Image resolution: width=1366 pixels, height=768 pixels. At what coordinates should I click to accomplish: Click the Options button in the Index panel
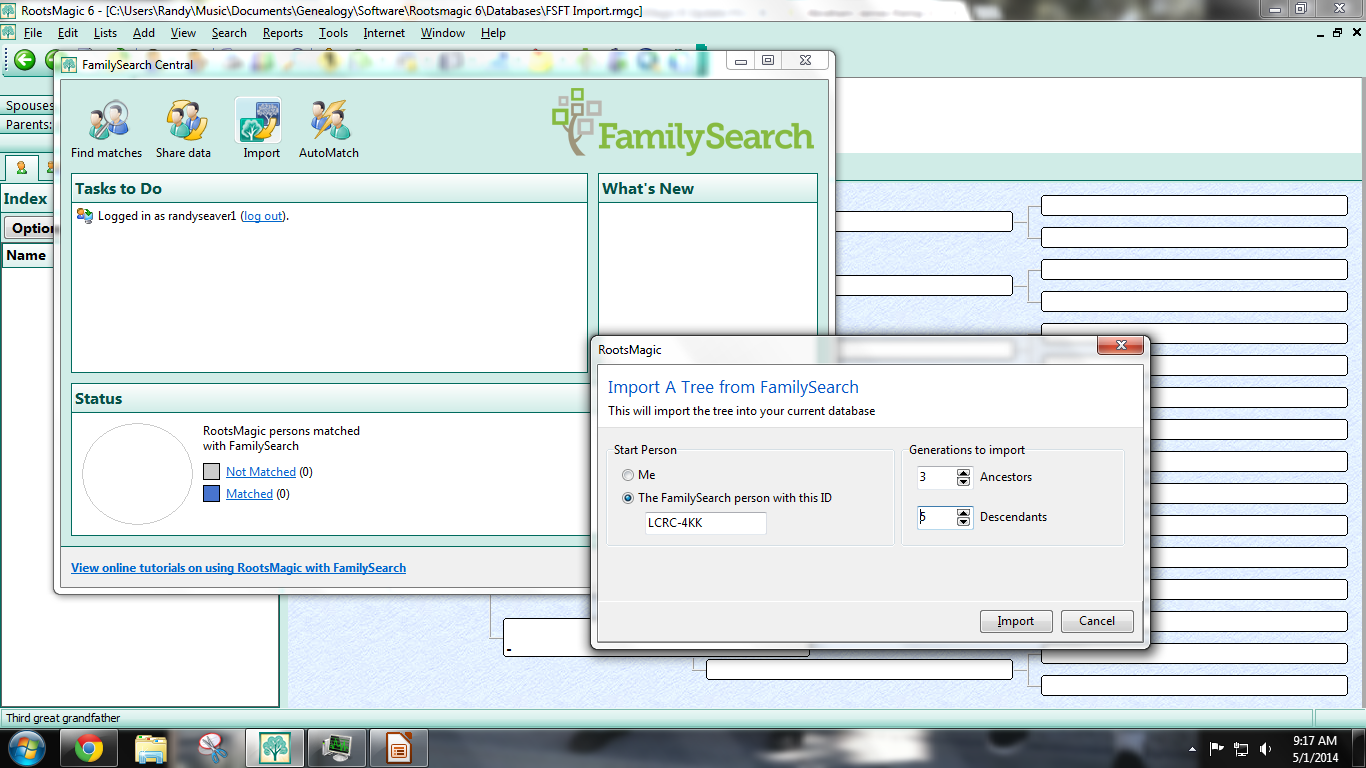point(31,228)
